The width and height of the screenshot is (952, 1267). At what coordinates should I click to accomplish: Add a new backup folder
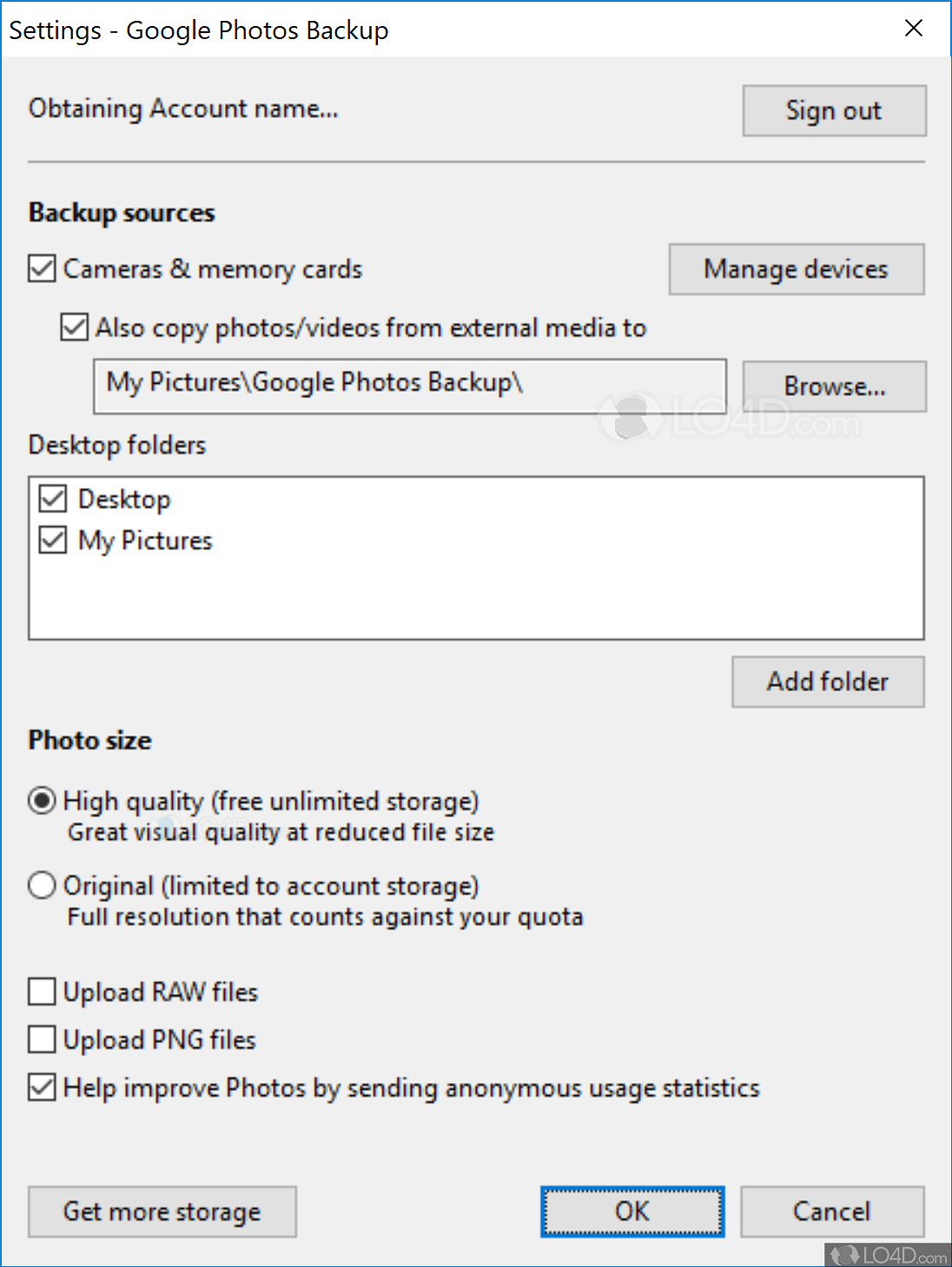click(826, 682)
